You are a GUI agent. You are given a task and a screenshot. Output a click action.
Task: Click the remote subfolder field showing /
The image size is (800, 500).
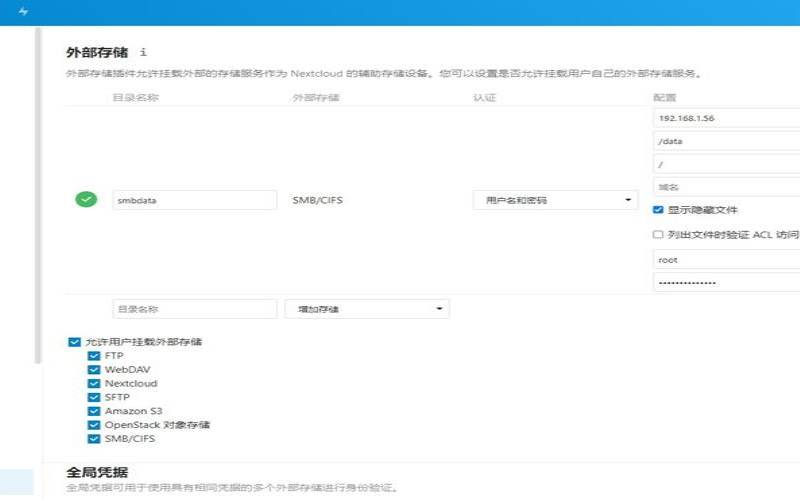coord(727,164)
